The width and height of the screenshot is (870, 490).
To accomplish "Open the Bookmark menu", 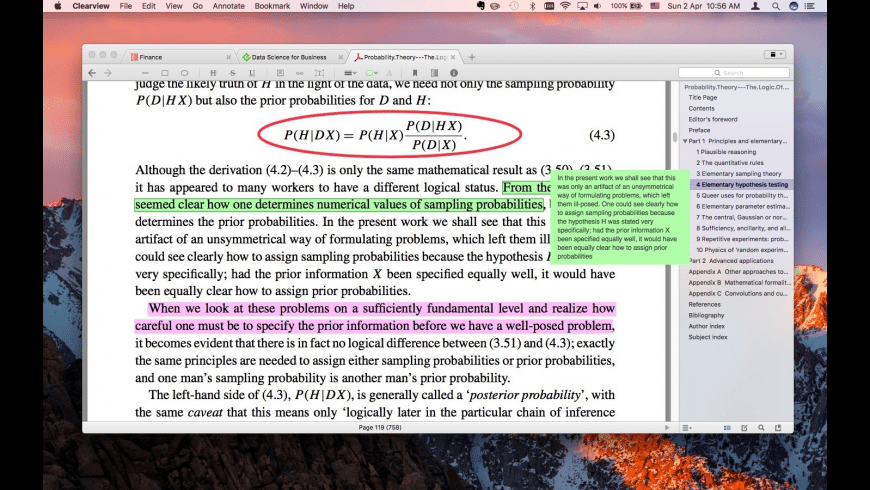I will pyautogui.click(x=272, y=6).
